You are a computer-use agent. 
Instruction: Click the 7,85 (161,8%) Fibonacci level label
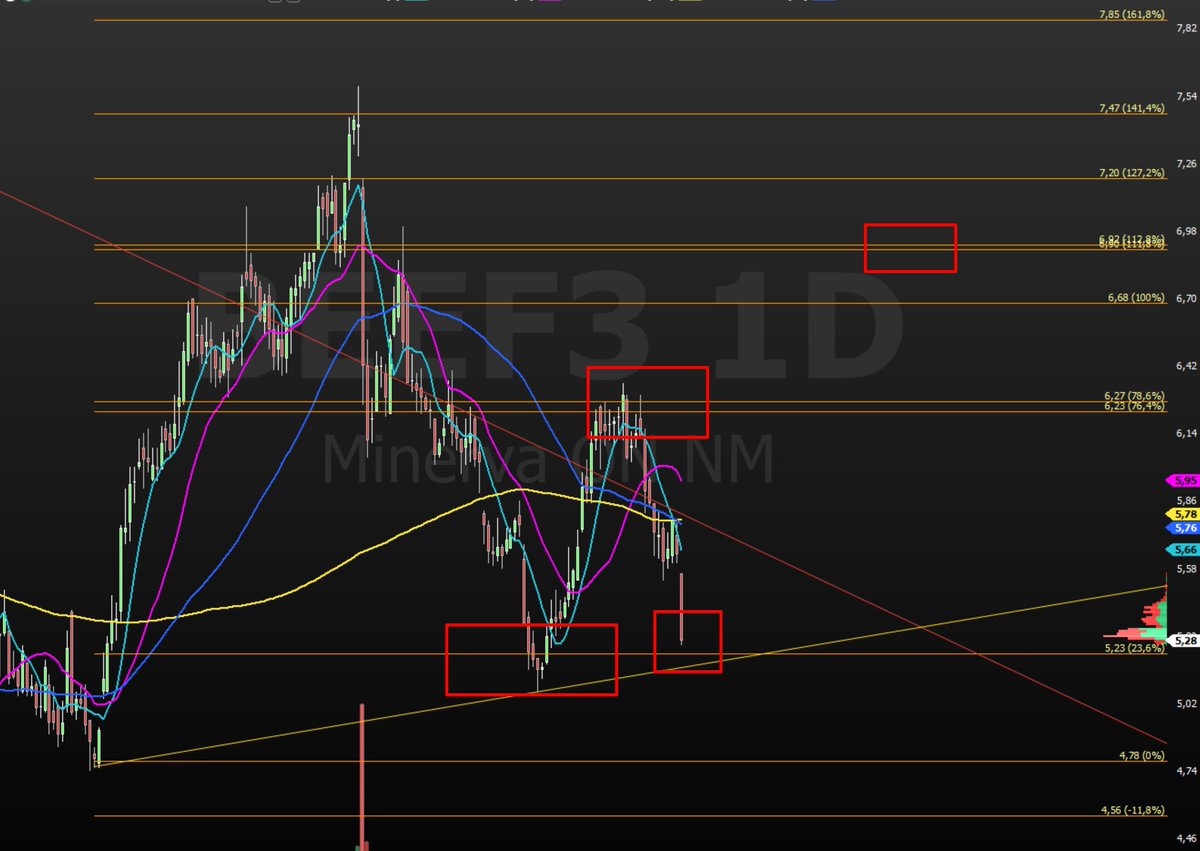1131,15
